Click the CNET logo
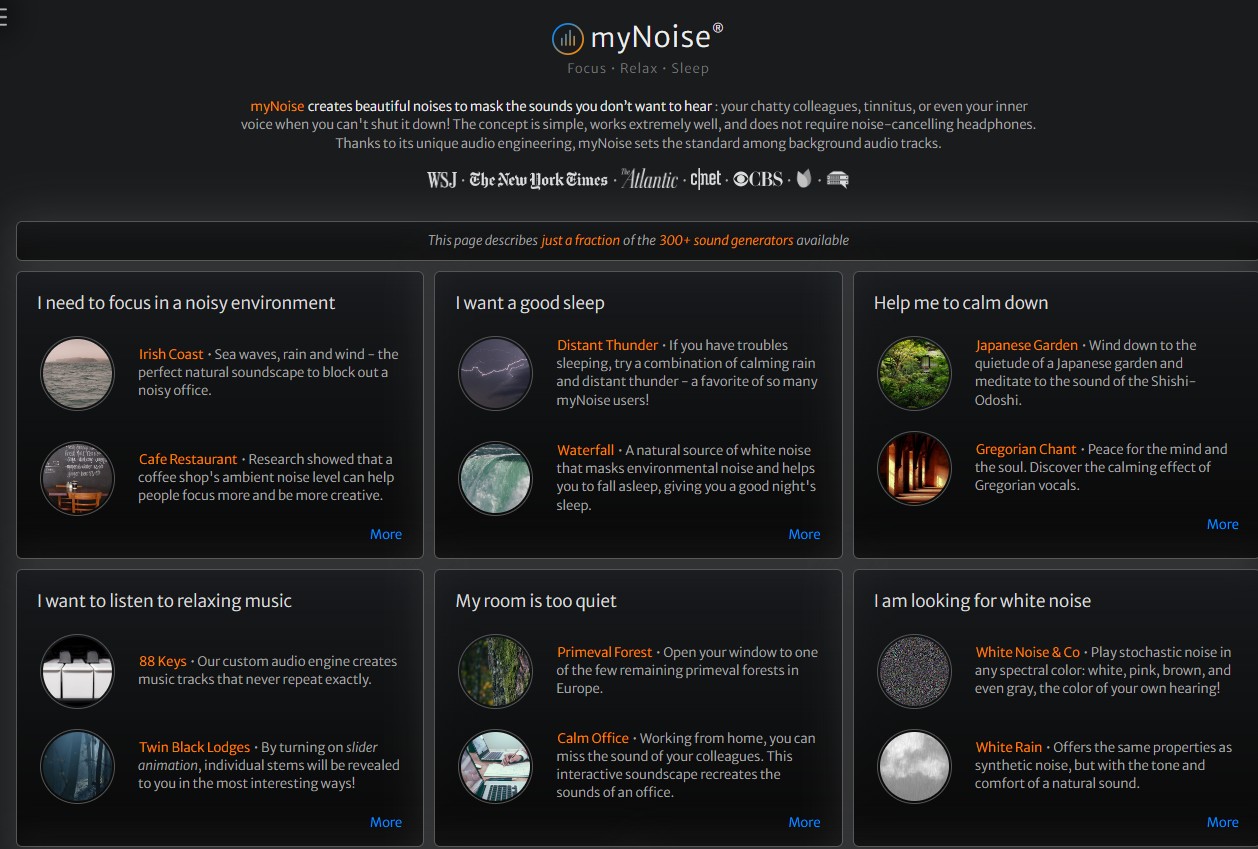The image size is (1258, 849). 706,178
